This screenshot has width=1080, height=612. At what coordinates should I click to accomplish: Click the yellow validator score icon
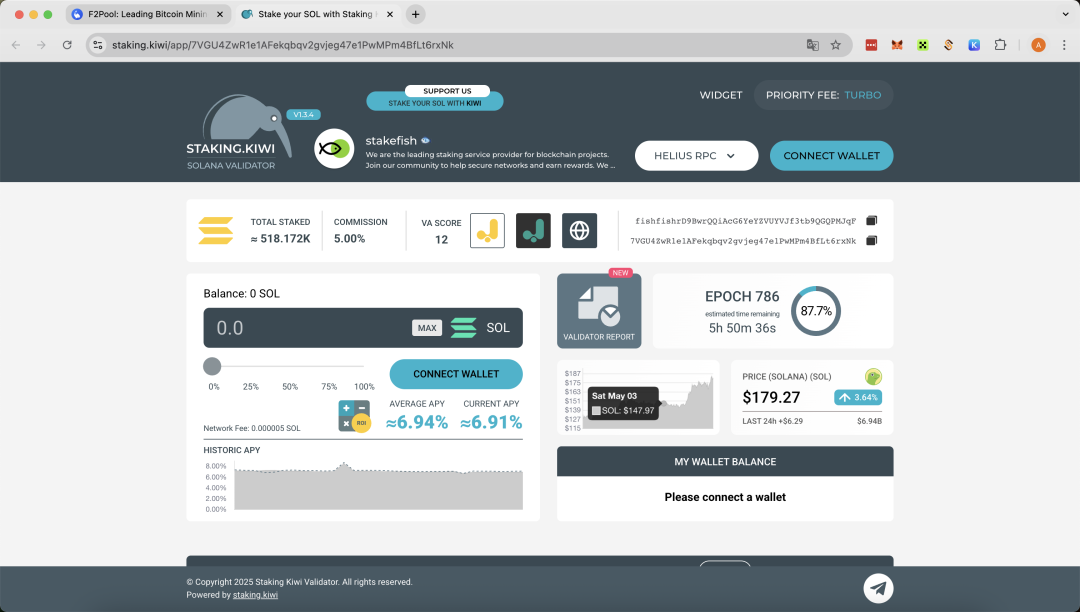(487, 231)
